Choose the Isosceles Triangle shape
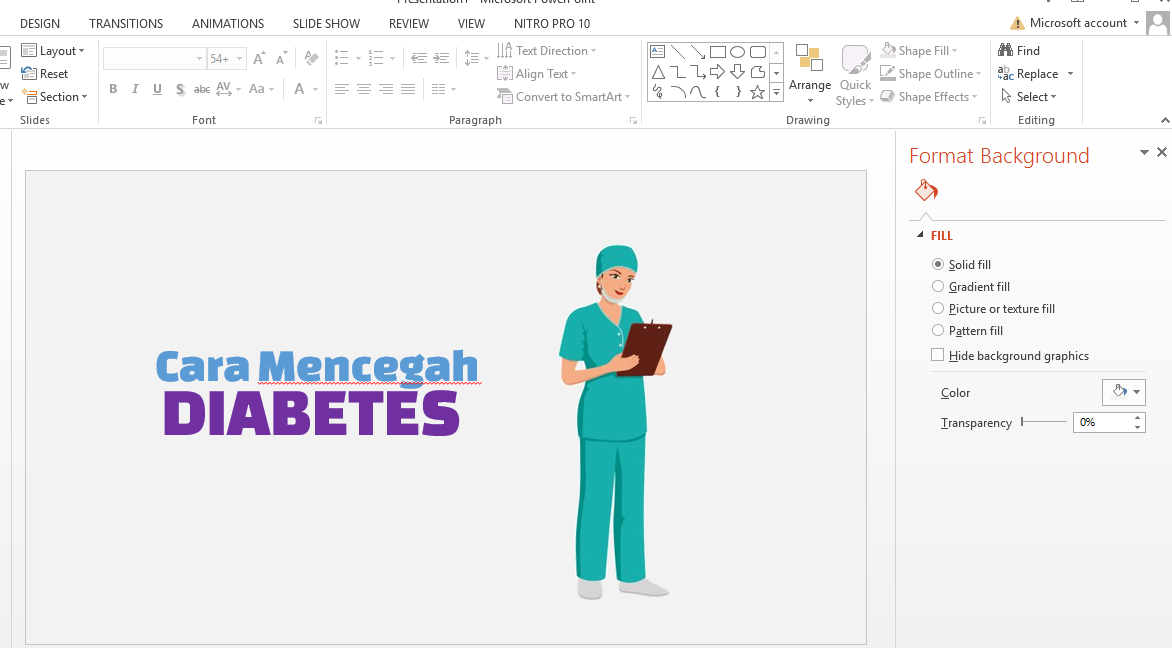This screenshot has width=1172, height=648. click(x=658, y=72)
